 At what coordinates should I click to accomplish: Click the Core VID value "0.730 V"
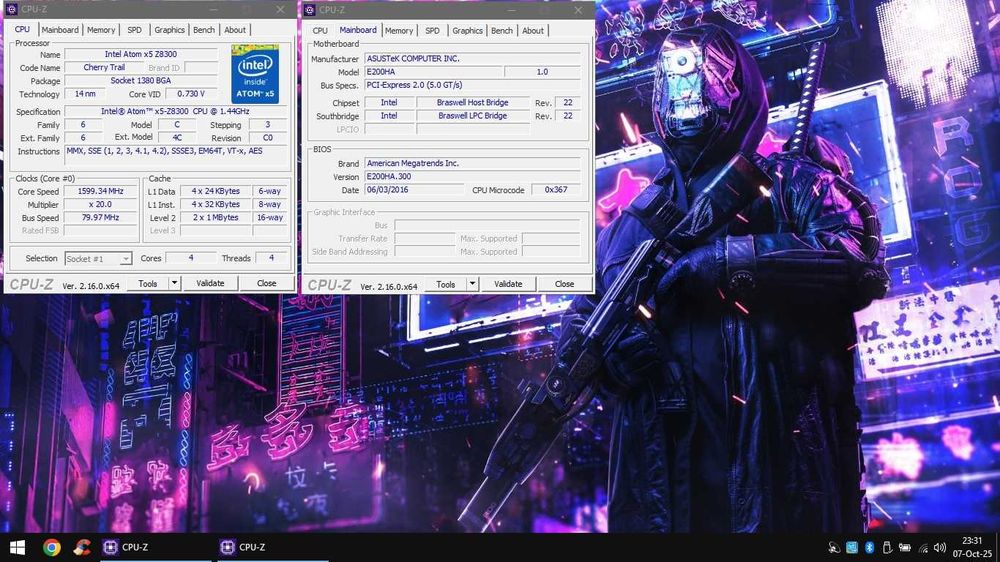point(191,94)
